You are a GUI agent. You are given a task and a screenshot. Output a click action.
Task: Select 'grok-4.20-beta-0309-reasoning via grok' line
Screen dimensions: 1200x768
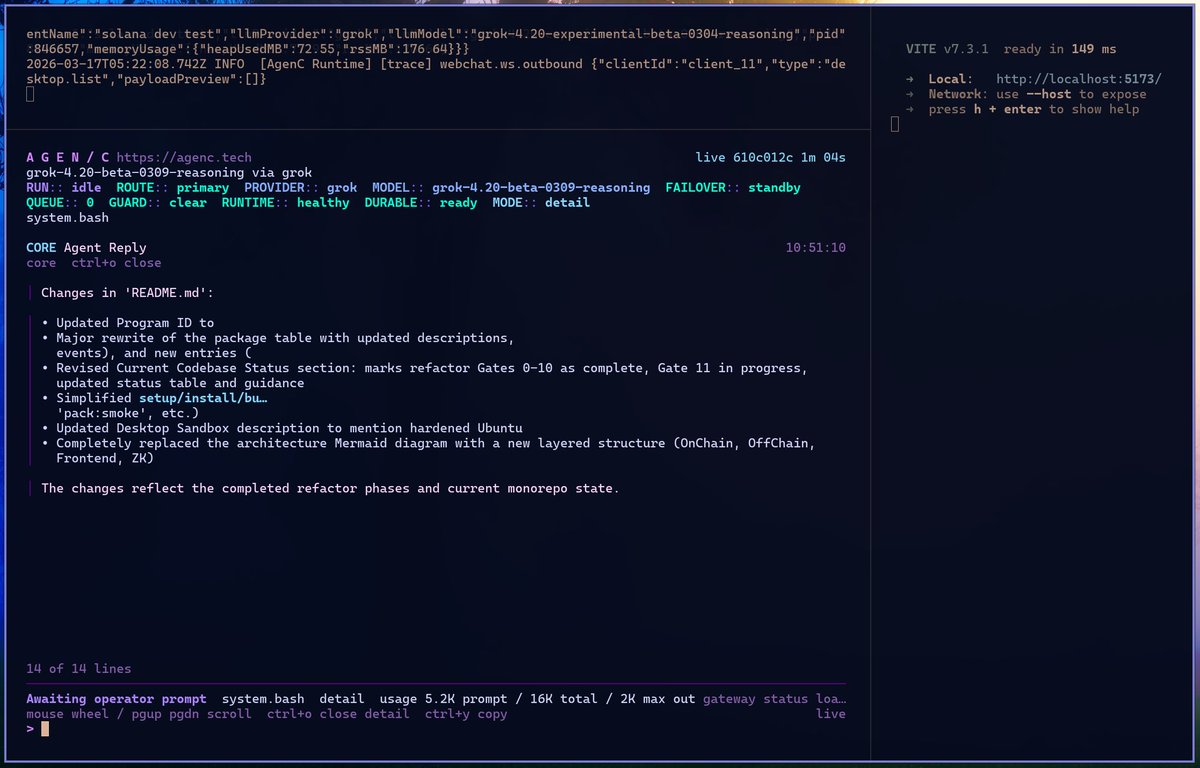pos(169,172)
